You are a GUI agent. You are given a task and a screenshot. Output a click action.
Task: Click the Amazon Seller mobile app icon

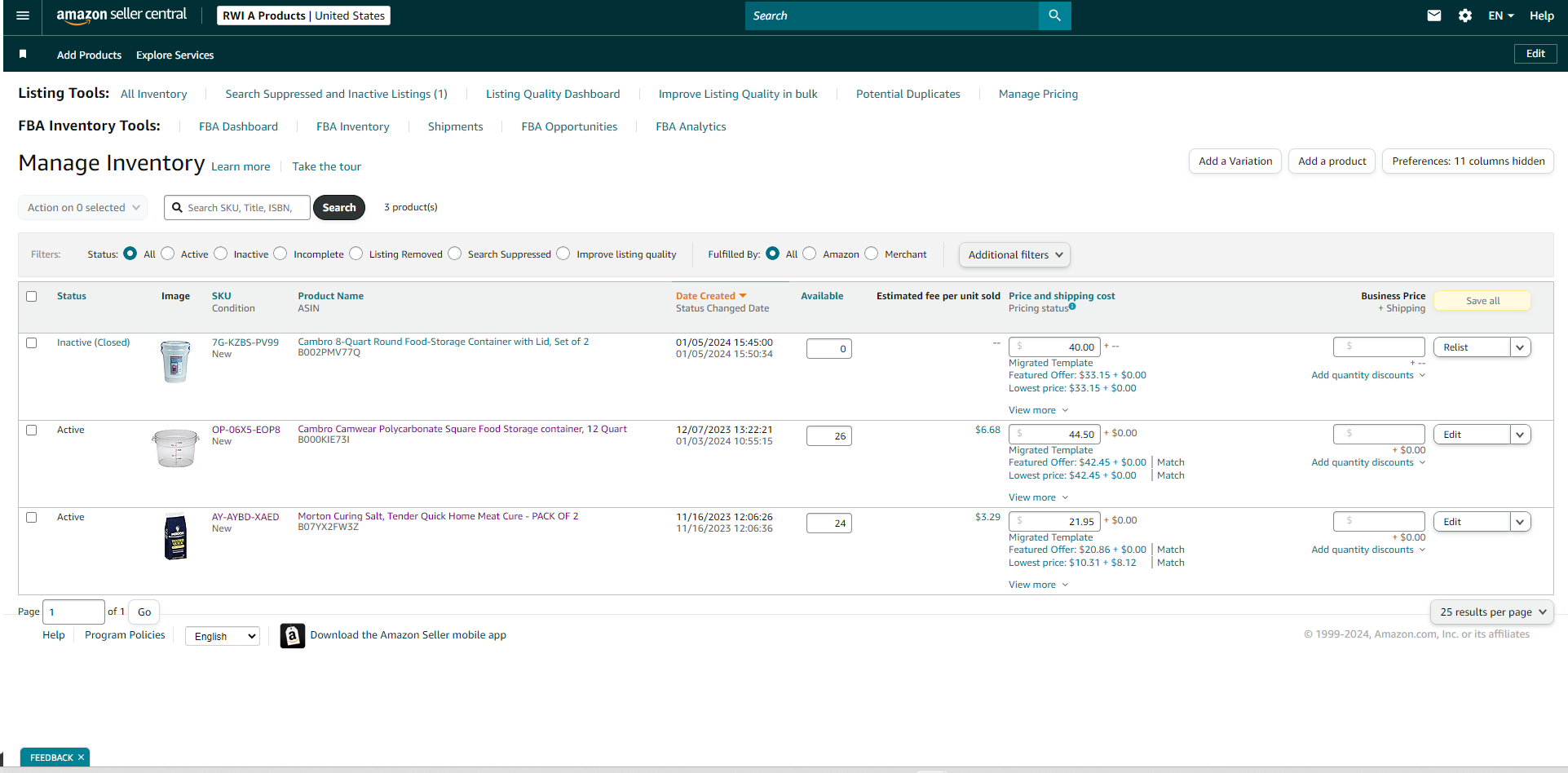click(x=293, y=635)
